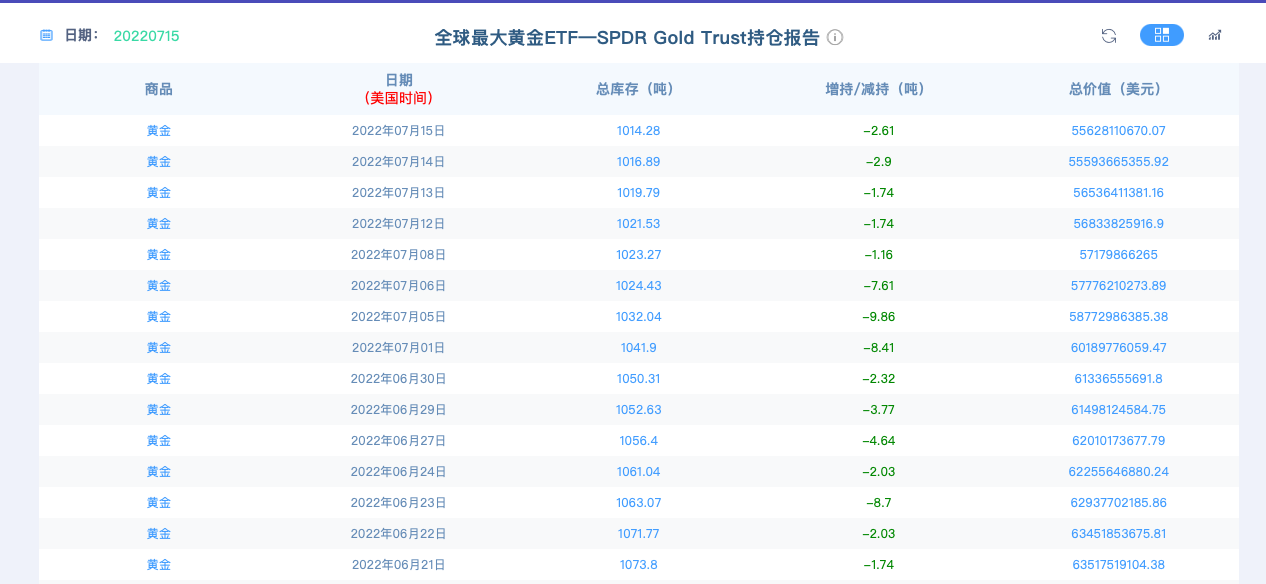Click change value -1.16
This screenshot has height=584, width=1266.
click(879, 254)
